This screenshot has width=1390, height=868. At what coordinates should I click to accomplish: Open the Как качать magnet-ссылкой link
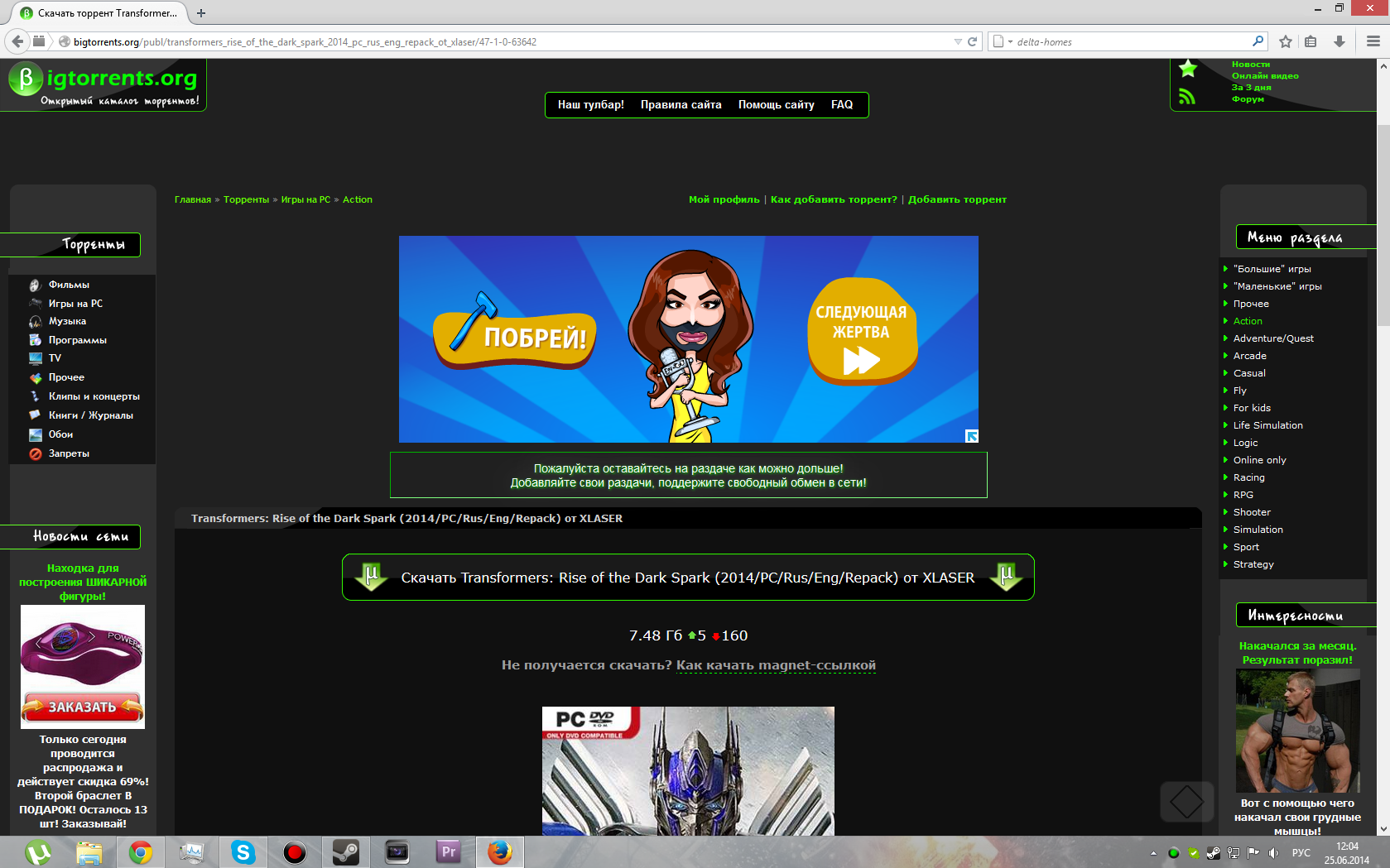point(776,665)
